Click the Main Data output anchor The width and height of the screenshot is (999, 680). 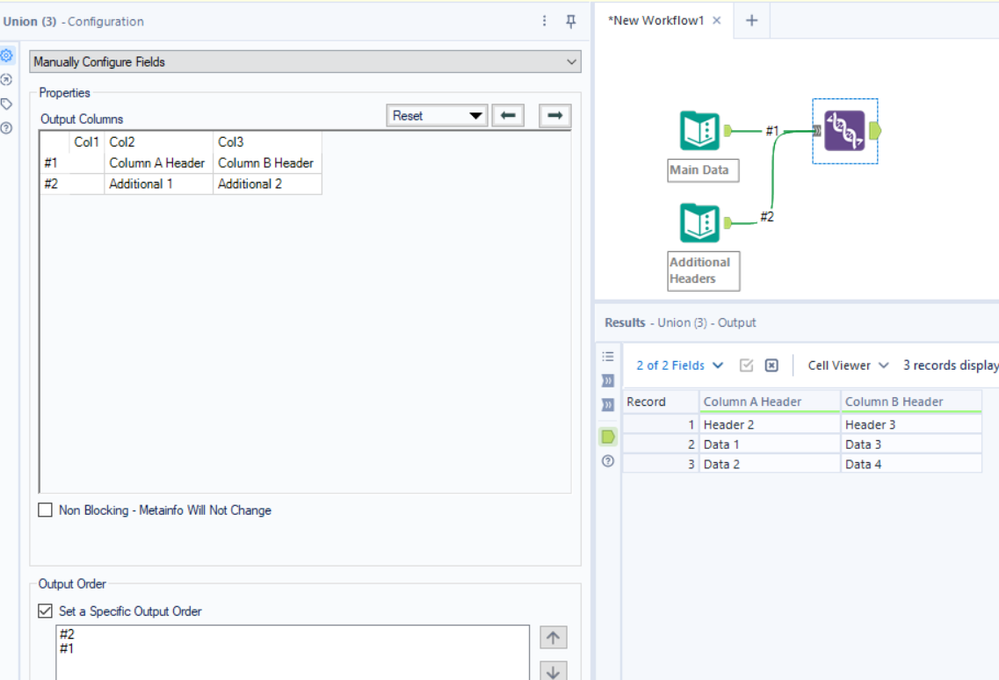click(728, 131)
